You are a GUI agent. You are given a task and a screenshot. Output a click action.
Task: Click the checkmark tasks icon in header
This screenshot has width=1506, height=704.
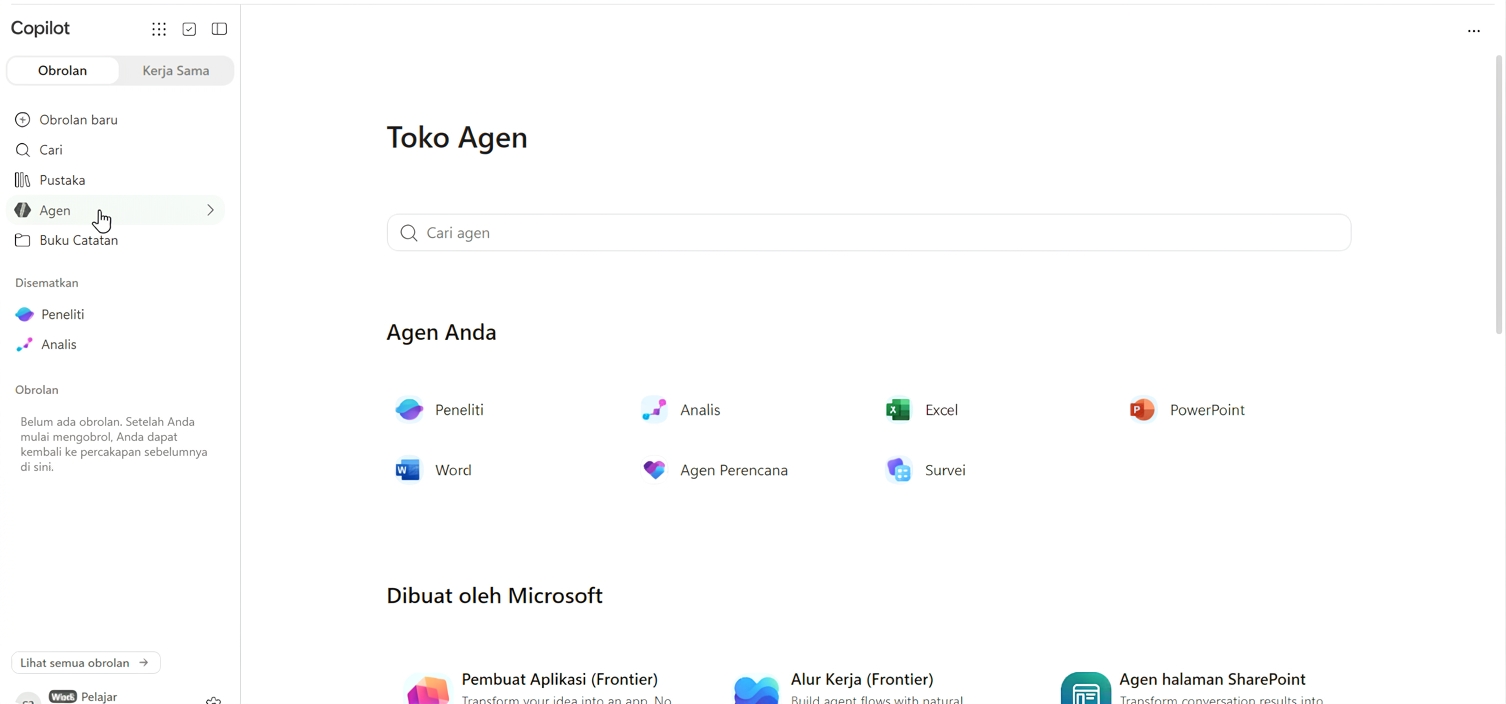(x=189, y=29)
